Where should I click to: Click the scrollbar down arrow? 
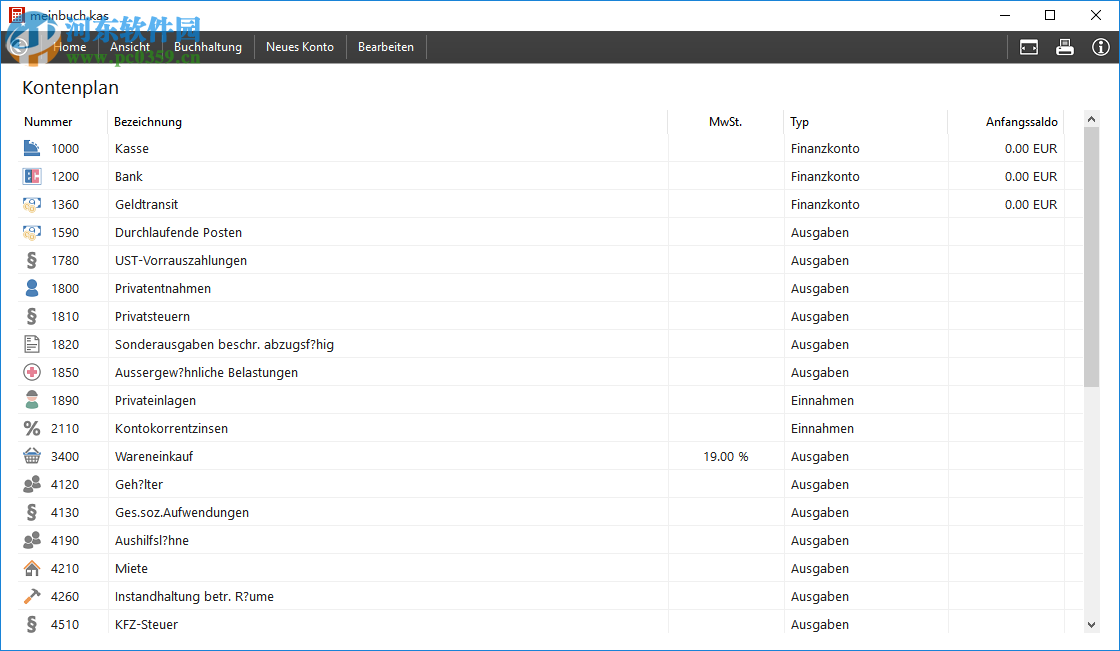(1091, 625)
